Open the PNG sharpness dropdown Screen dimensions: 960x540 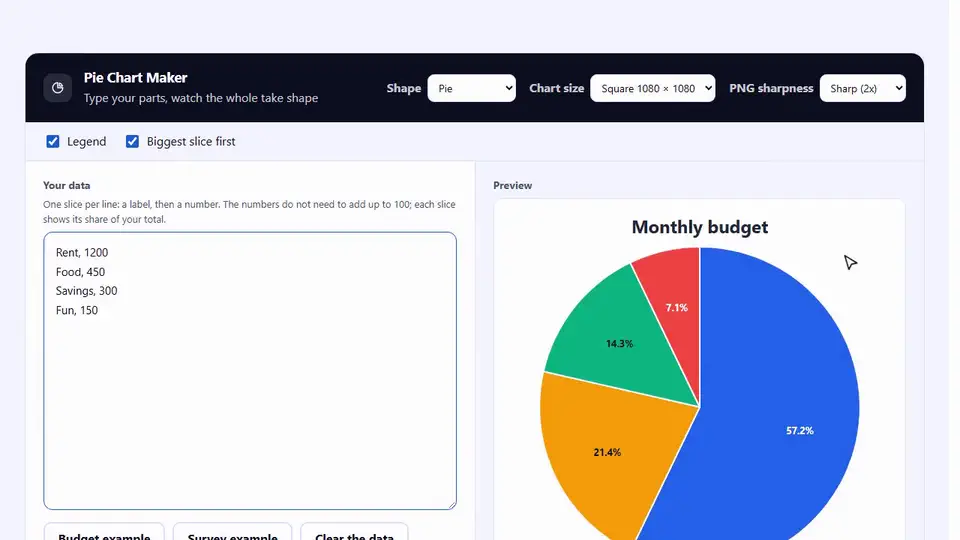pos(863,88)
